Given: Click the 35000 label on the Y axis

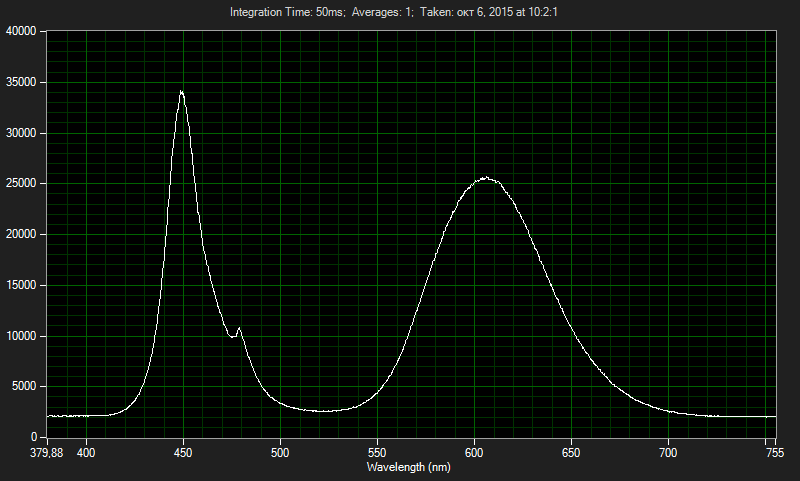Looking at the screenshot, I should click(21, 83).
